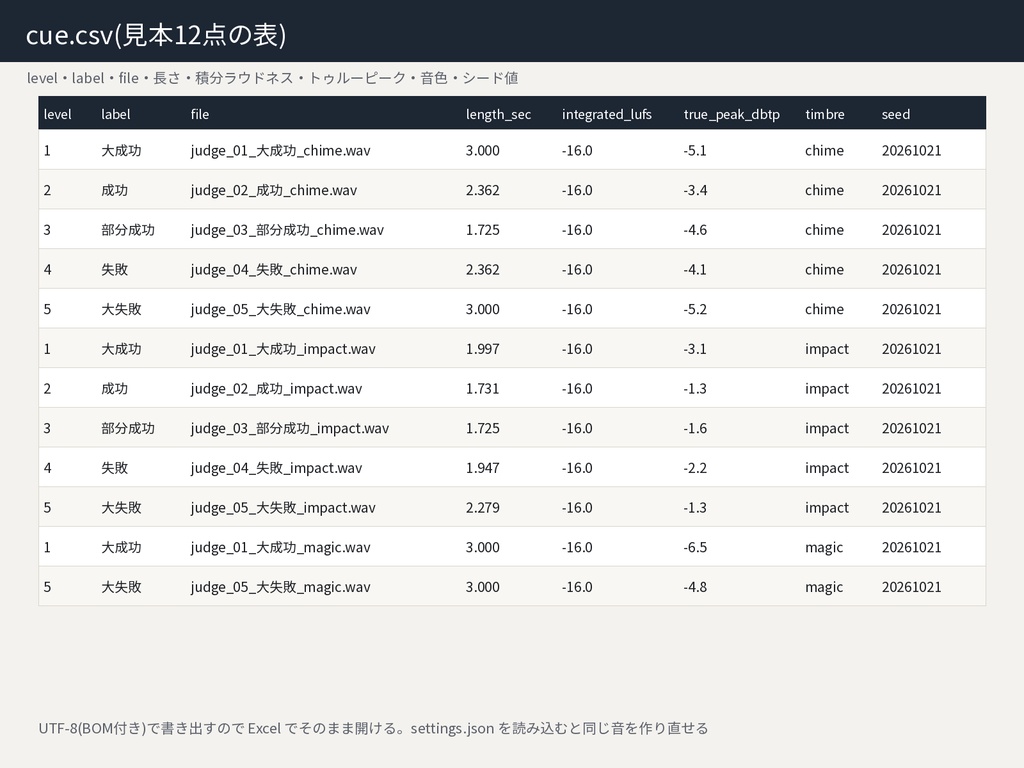Click the subtitle listing level・label・file columns
The height and width of the screenshot is (768, 1024).
point(272,78)
